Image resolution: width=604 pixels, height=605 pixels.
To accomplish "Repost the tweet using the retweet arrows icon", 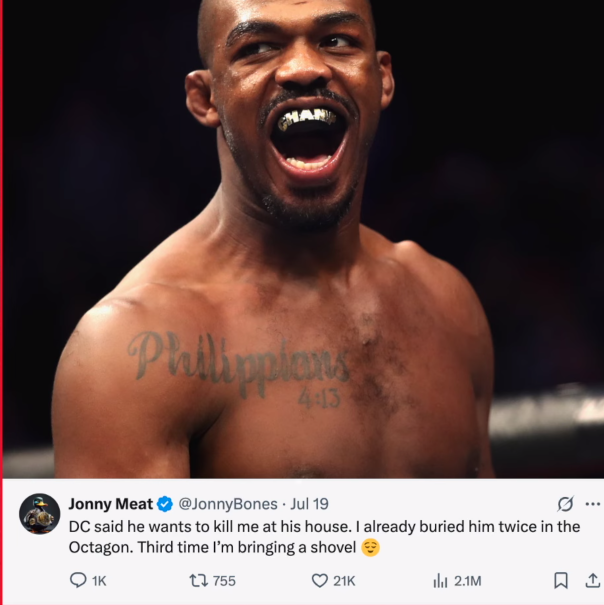I will 199,580.
